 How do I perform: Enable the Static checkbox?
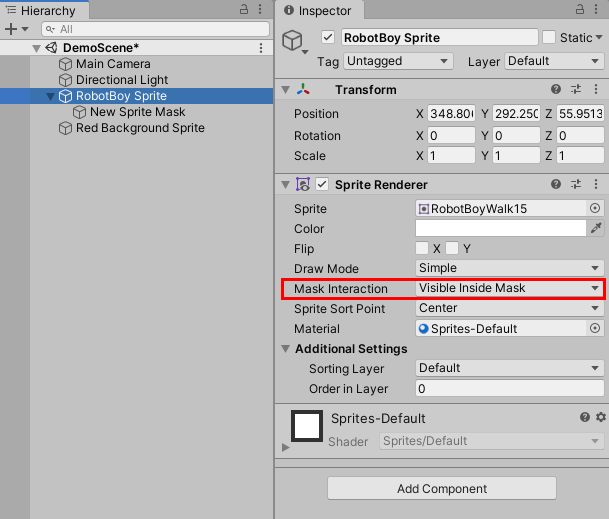(x=549, y=38)
